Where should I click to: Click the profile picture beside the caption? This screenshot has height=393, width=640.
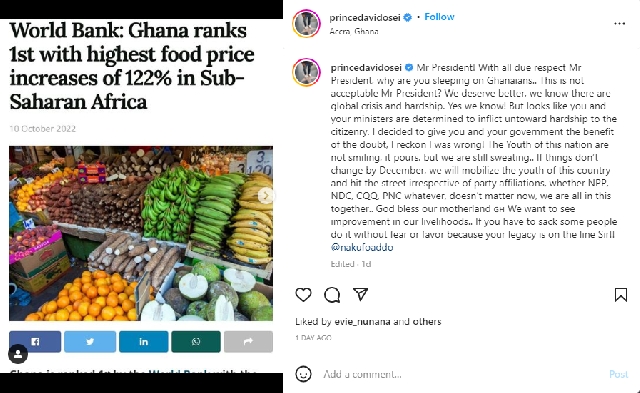coord(307,72)
